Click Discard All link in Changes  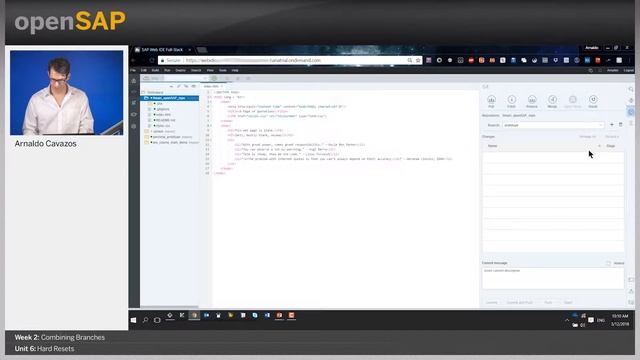[612, 137]
